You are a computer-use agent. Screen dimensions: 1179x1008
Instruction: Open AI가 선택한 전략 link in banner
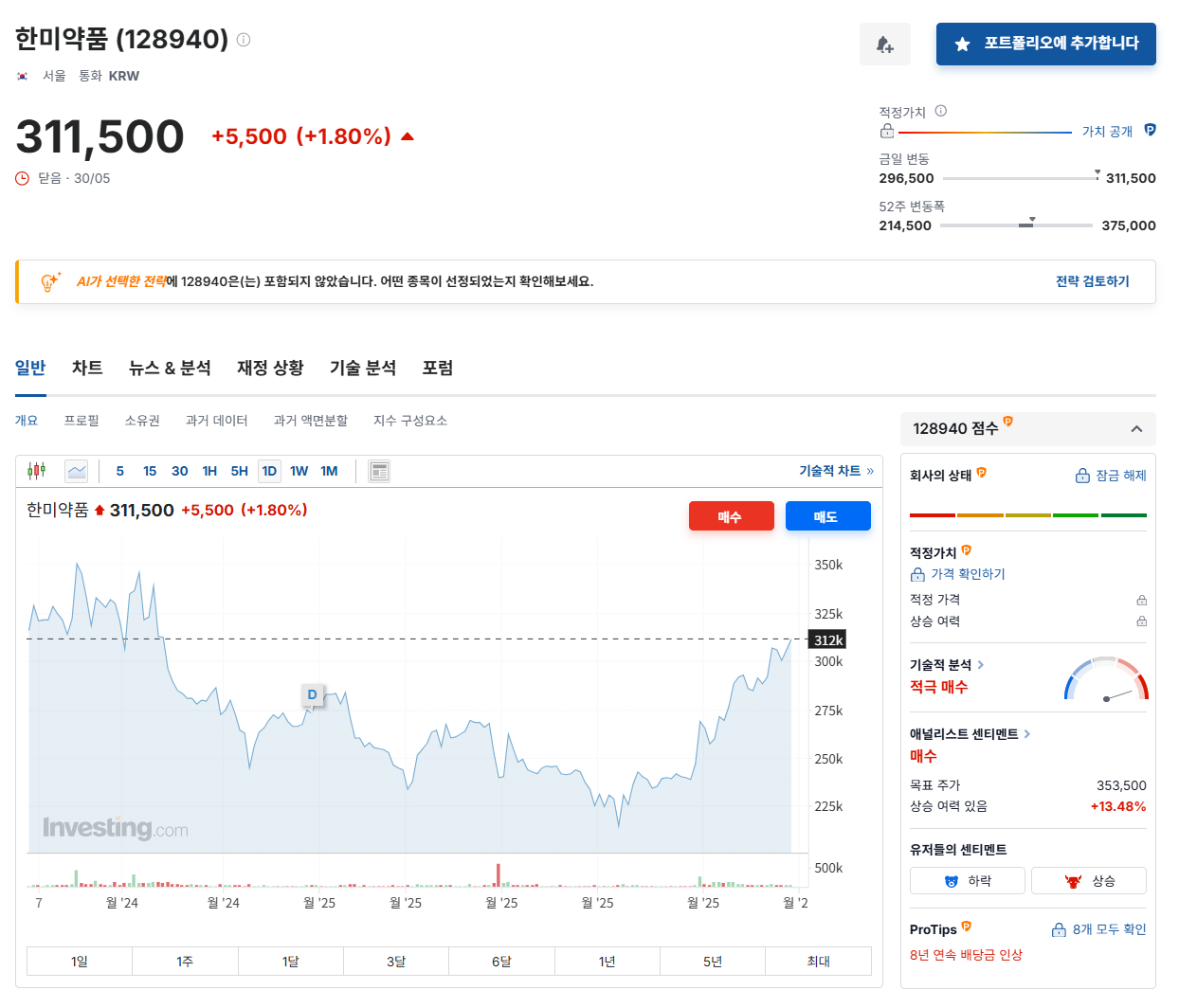(121, 281)
